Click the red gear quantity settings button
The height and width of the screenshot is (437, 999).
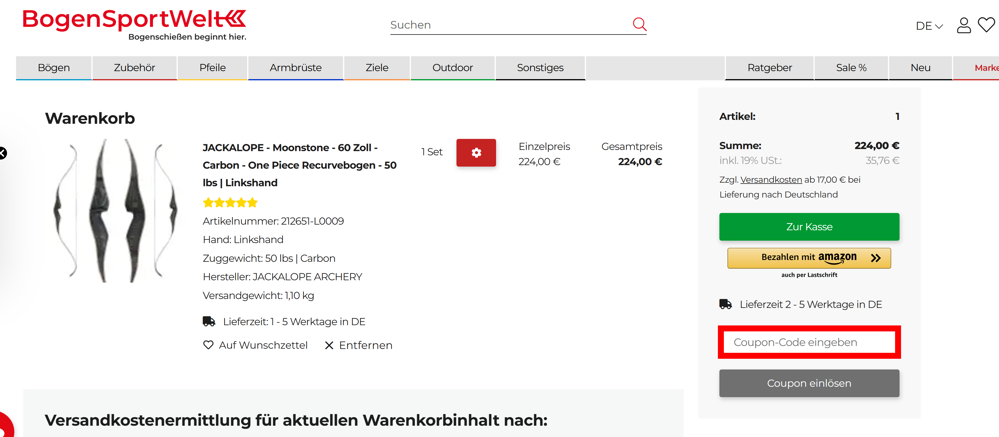pyautogui.click(x=476, y=153)
